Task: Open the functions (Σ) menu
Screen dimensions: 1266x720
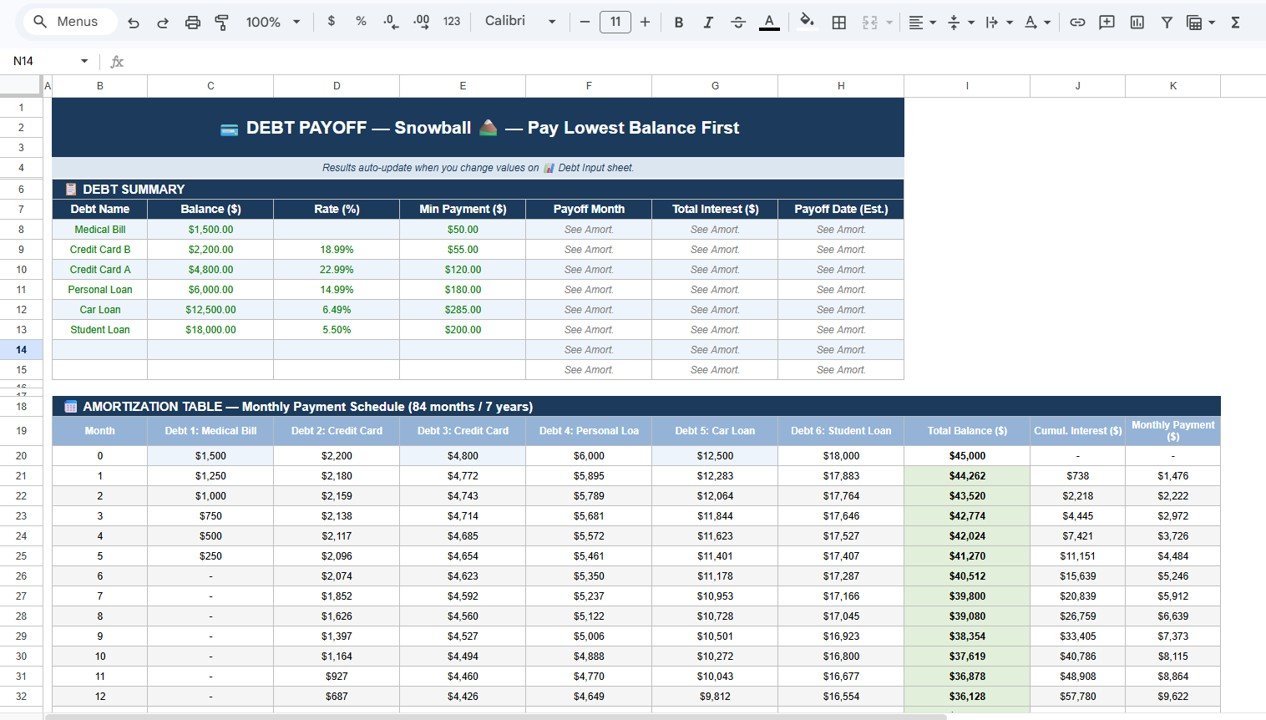Action: 1240,21
